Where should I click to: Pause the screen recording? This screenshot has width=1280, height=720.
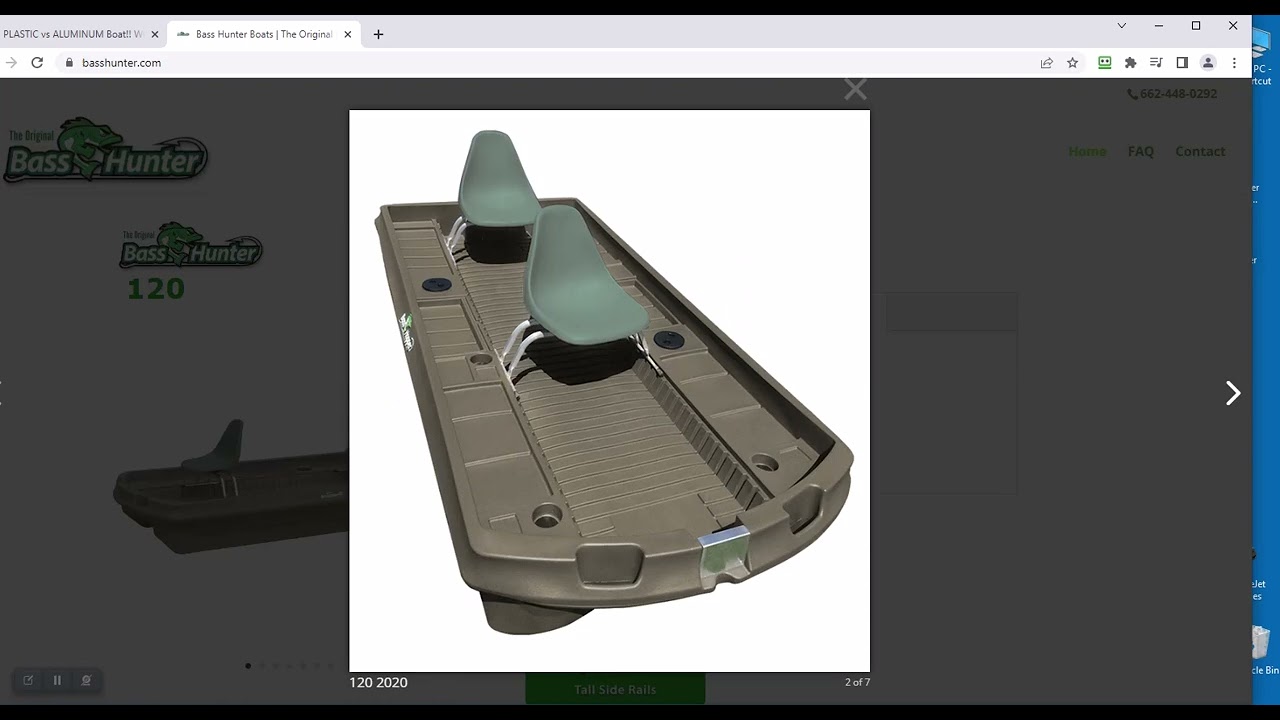click(57, 680)
